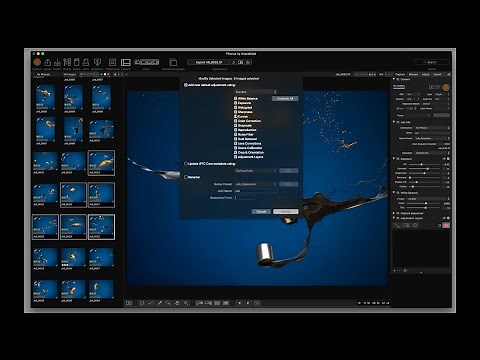Viewport: 480px width, 360px height.
Task: Switch to the Browse tab
Action: tap(413, 74)
